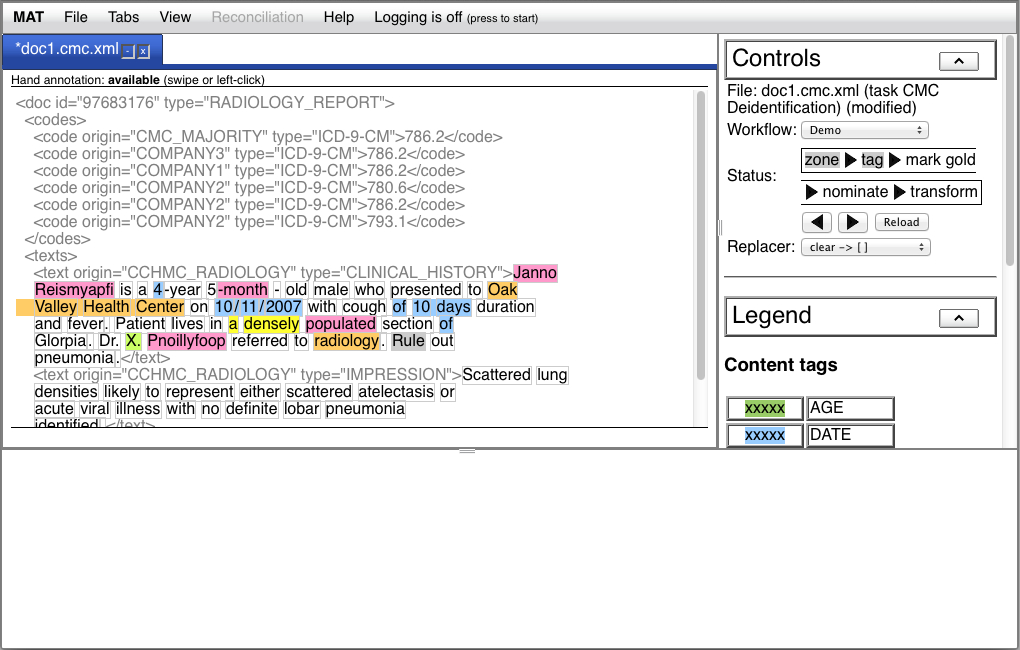Collapse the Legend panel
This screenshot has height=650, width=1020.
click(x=958, y=318)
